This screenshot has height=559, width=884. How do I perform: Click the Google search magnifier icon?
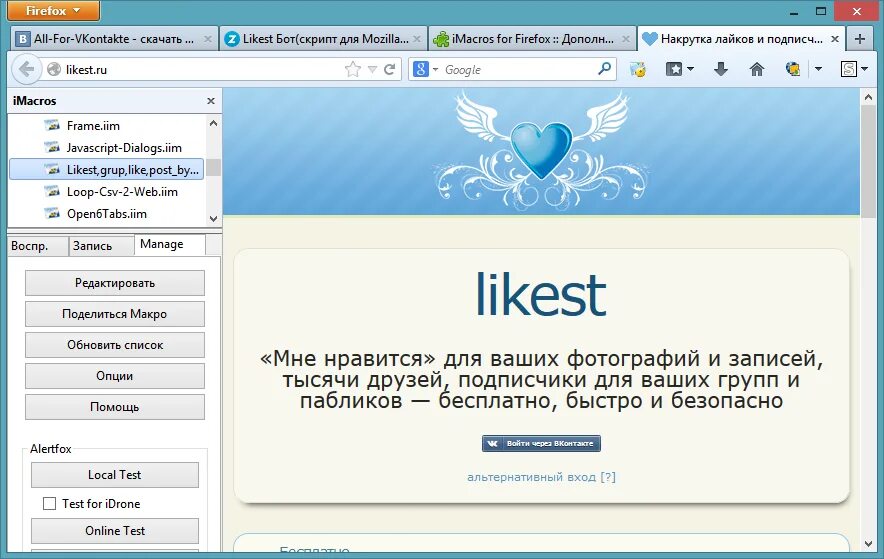(604, 69)
